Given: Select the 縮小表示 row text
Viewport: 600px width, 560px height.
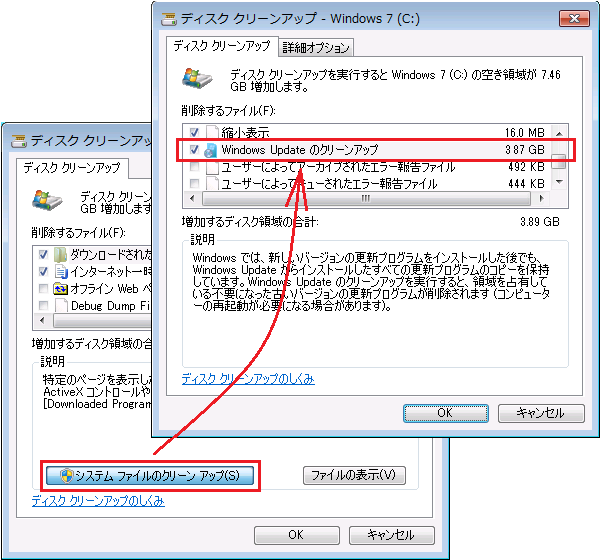Looking at the screenshot, I should 245,133.
